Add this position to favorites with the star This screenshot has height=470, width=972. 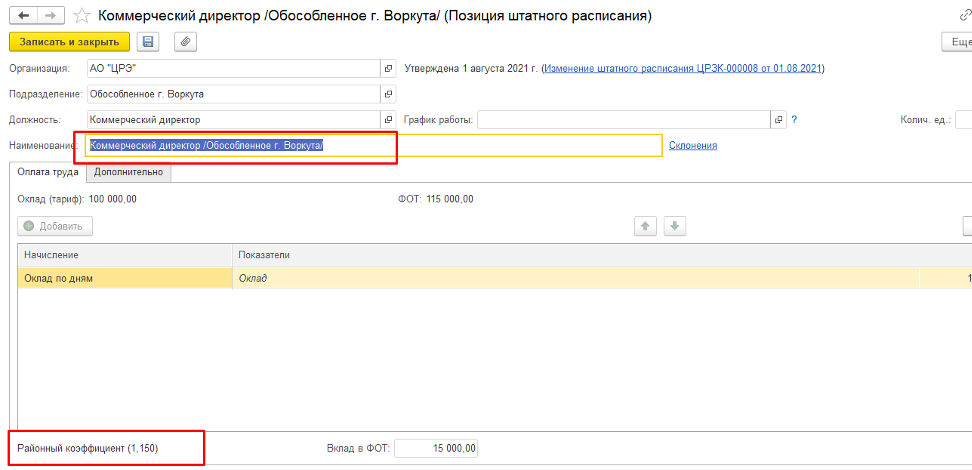point(81,16)
